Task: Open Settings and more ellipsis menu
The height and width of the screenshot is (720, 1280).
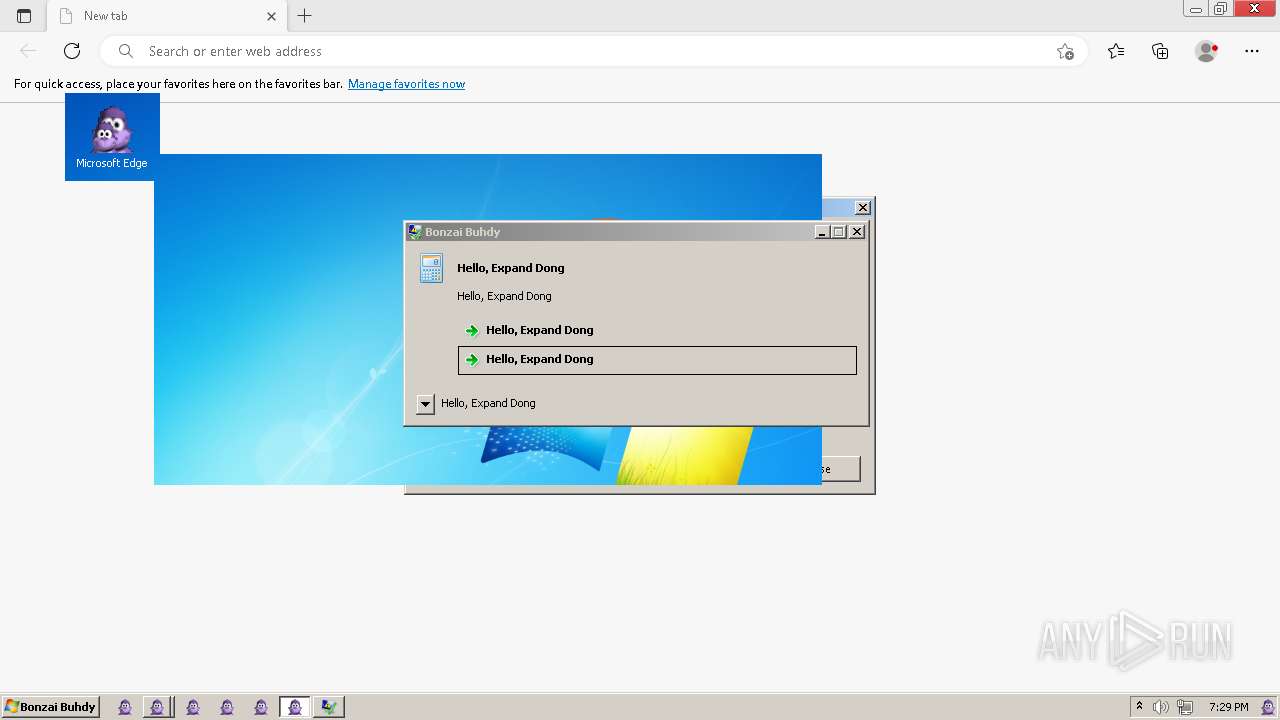Action: [x=1252, y=51]
